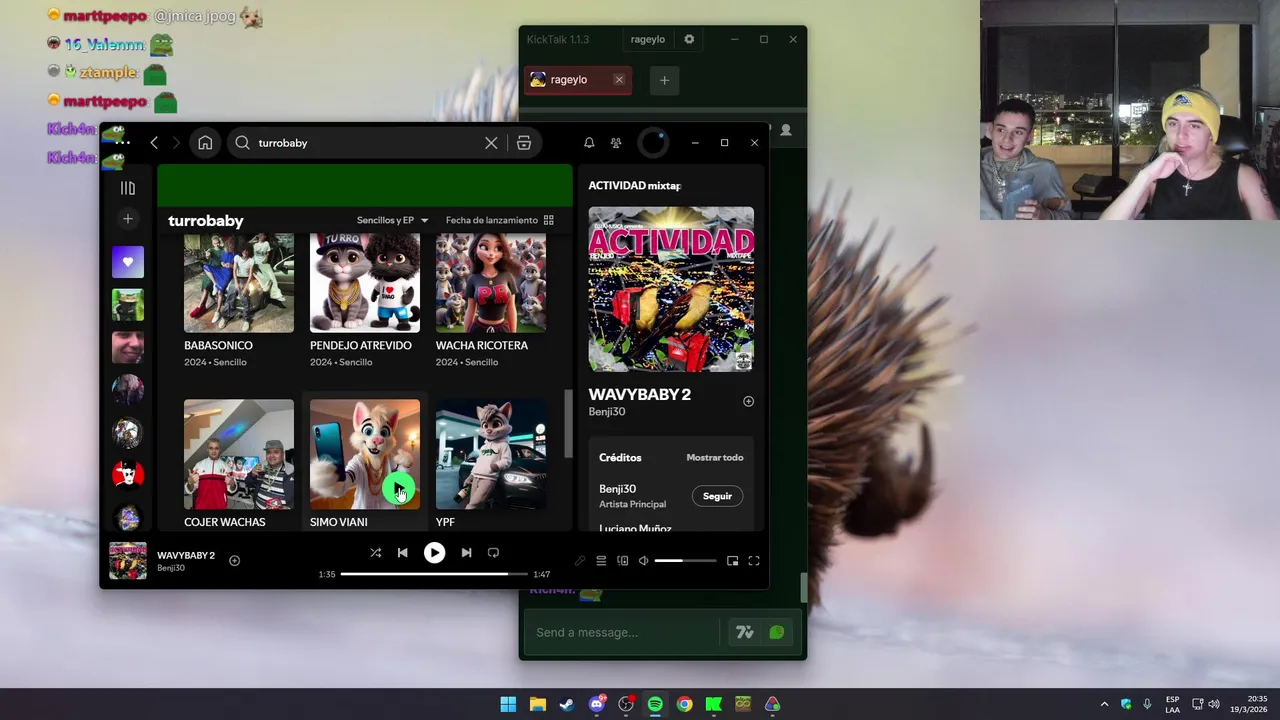Open 7TV emote picker in KickTalk
Image resolution: width=1280 pixels, height=720 pixels.
tap(744, 632)
